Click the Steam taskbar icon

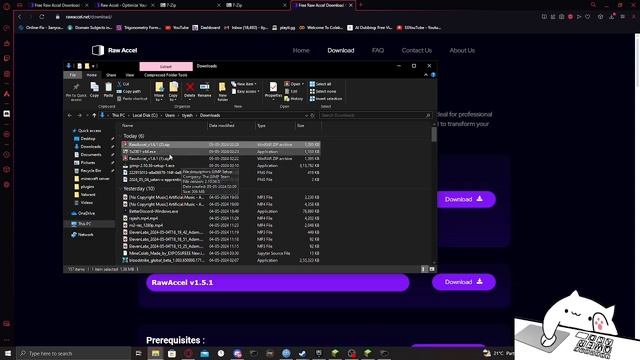point(302,353)
